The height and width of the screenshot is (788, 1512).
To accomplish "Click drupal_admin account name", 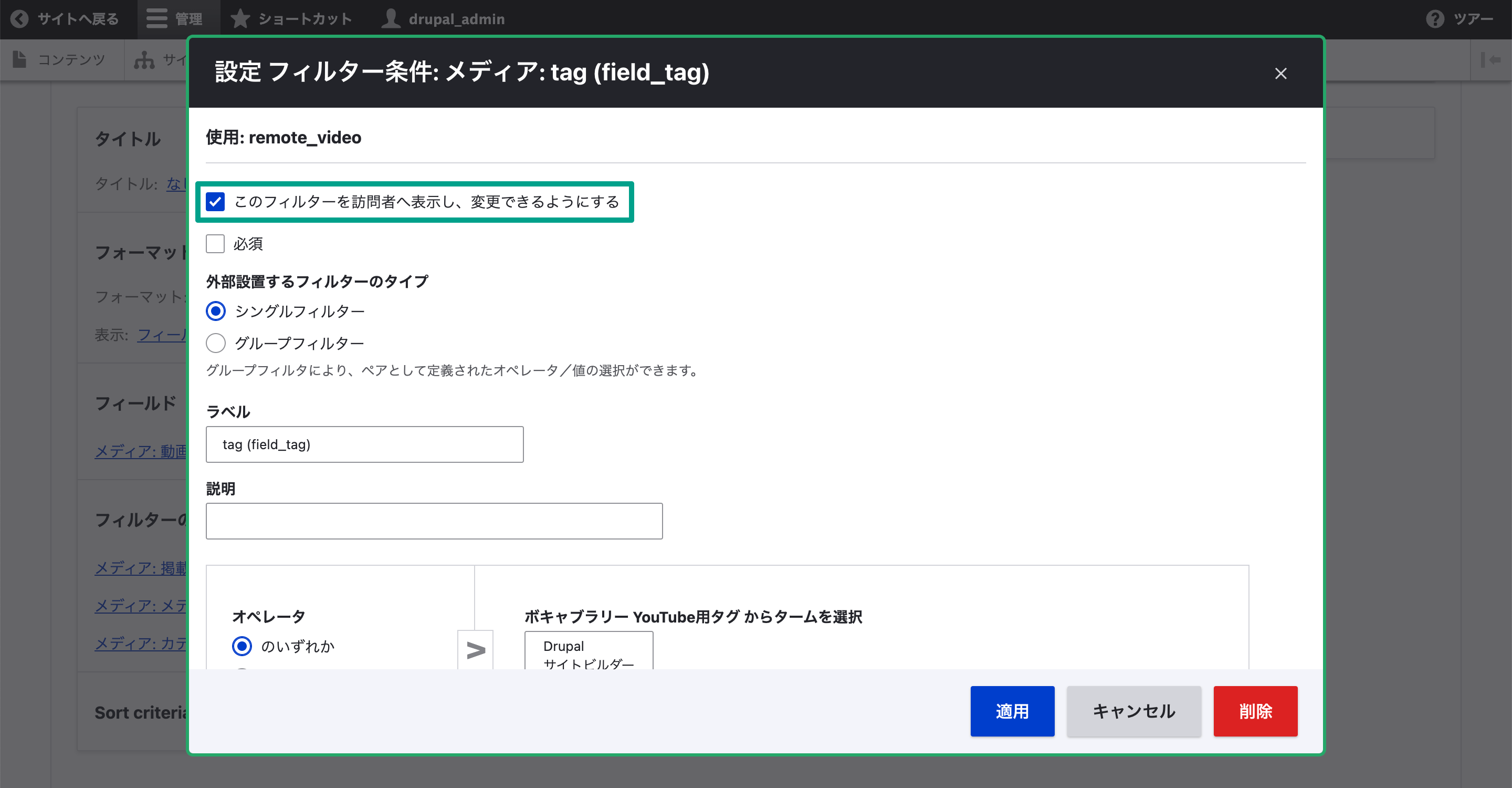I will click(457, 19).
